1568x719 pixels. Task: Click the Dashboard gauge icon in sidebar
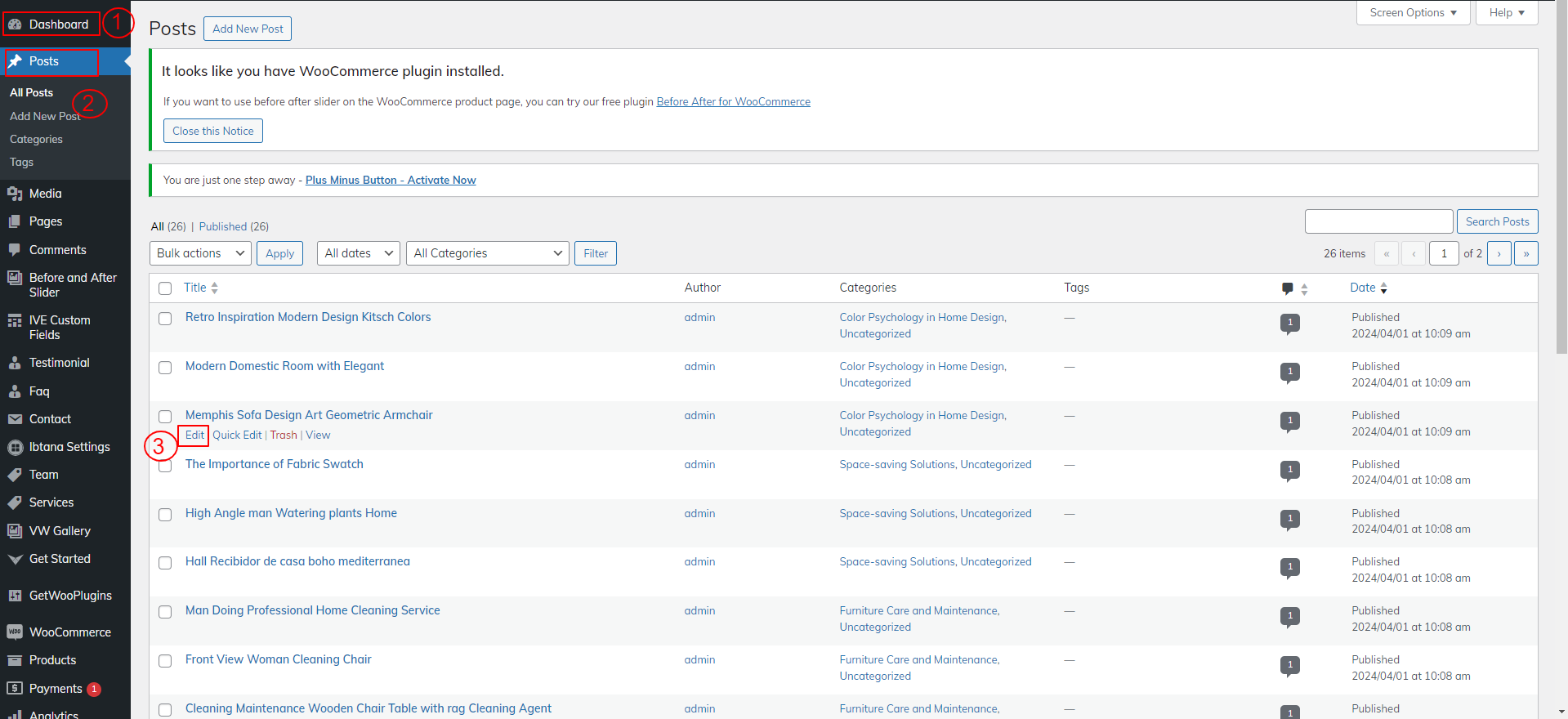(15, 25)
